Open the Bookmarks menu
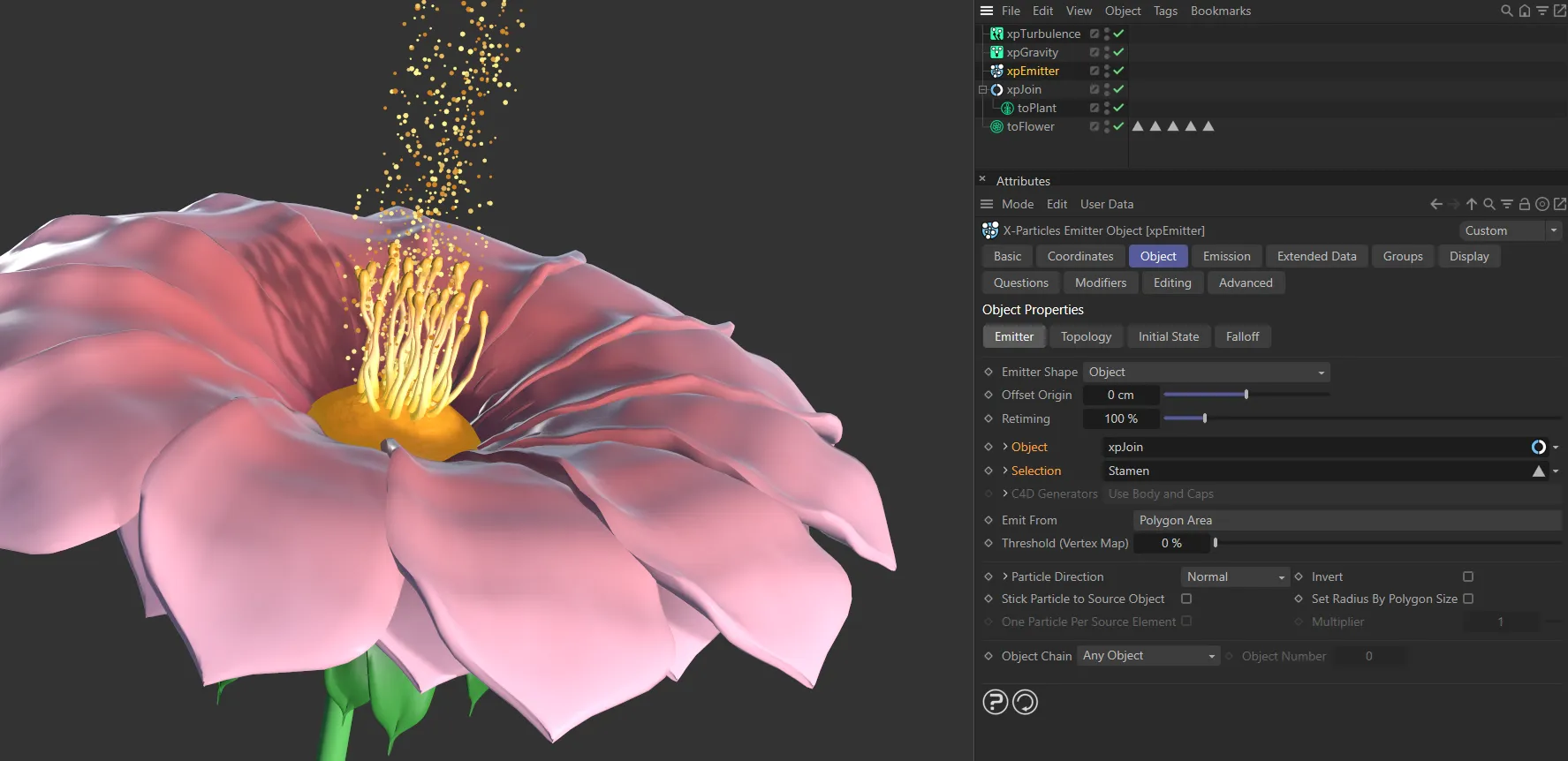Image resolution: width=1568 pixels, height=761 pixels. (1221, 11)
